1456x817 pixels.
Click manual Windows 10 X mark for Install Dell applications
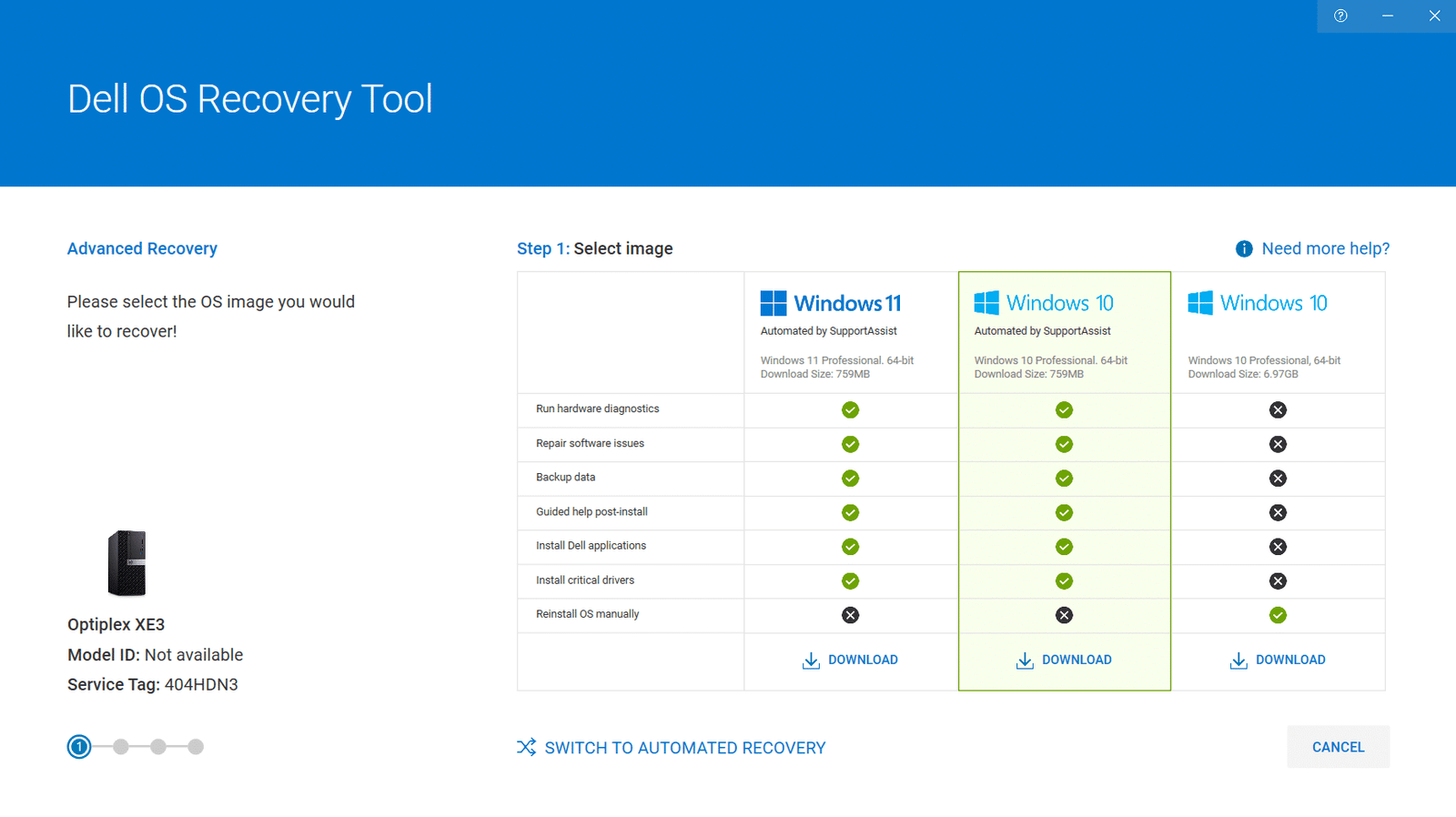[1278, 546]
